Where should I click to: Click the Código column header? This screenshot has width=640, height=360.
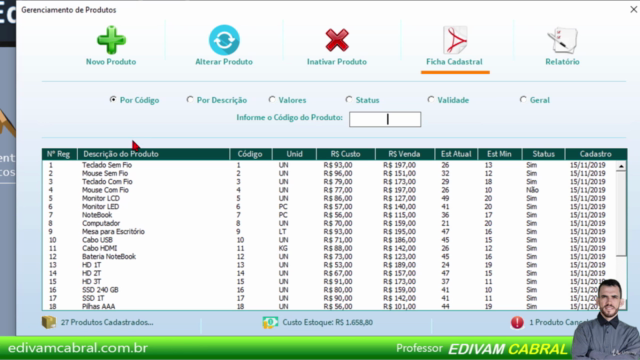point(250,154)
